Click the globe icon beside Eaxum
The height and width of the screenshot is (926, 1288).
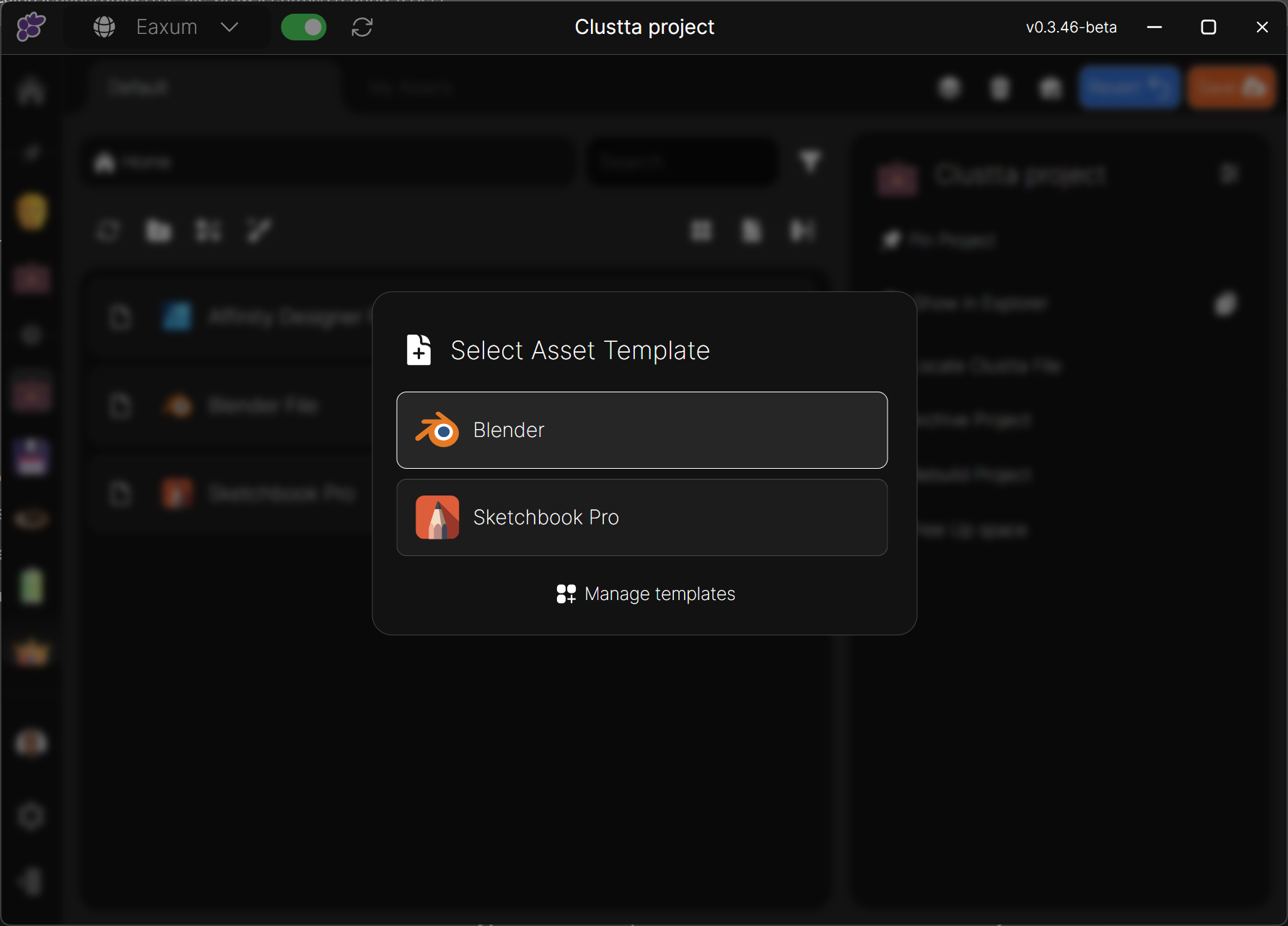point(105,27)
